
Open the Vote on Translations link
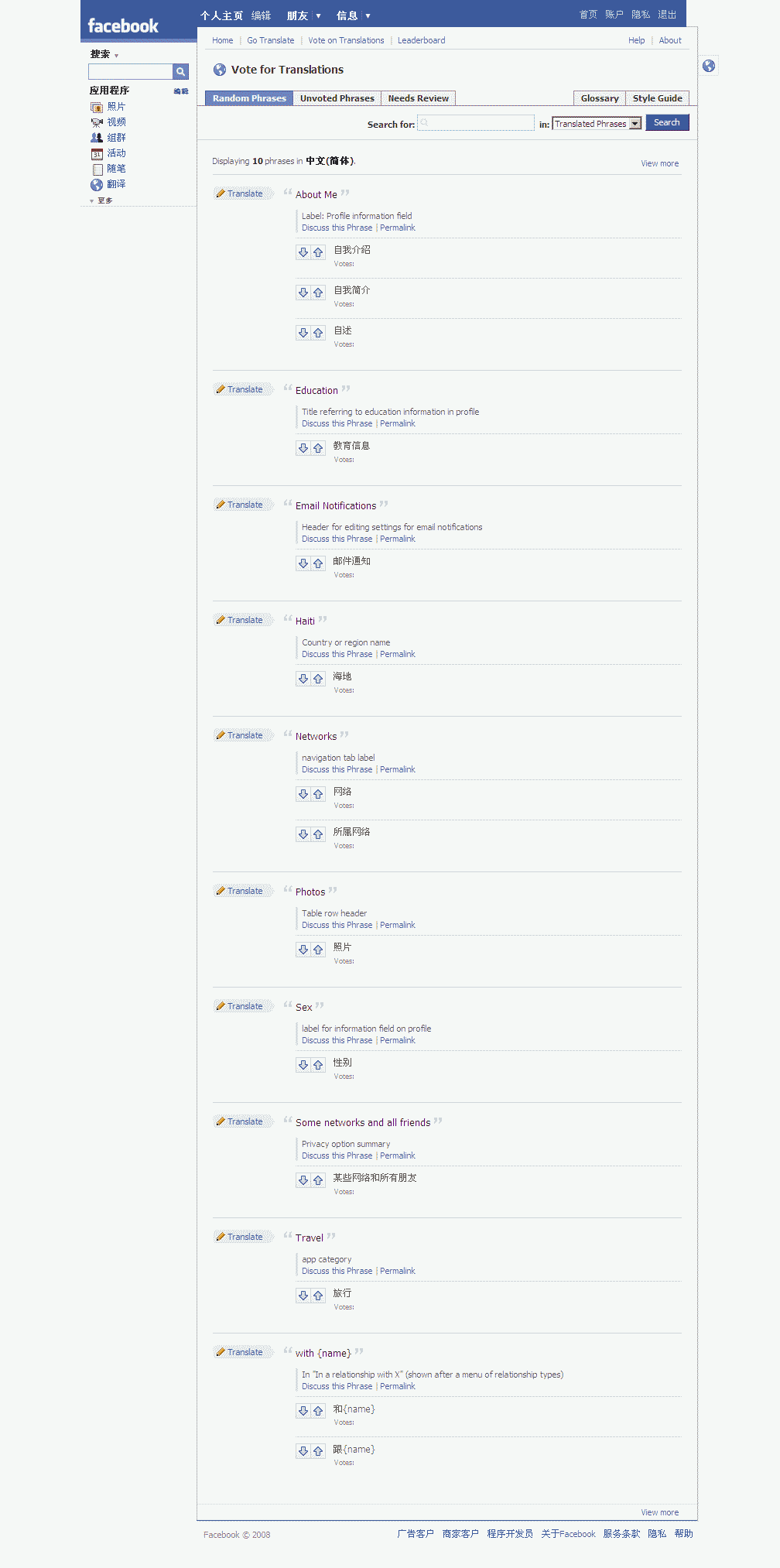[346, 40]
